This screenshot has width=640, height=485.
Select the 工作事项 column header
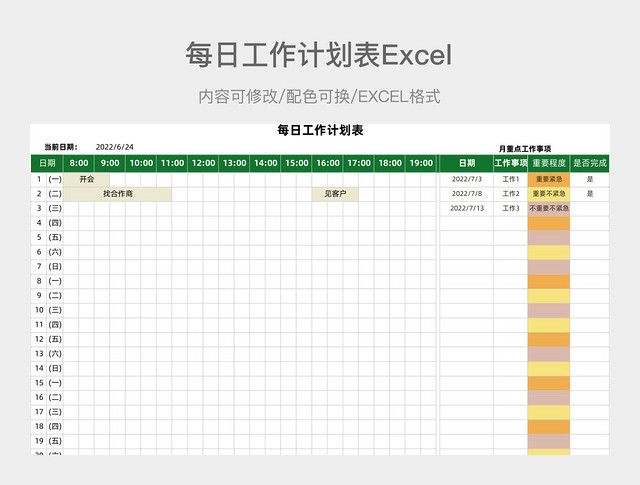511,163
